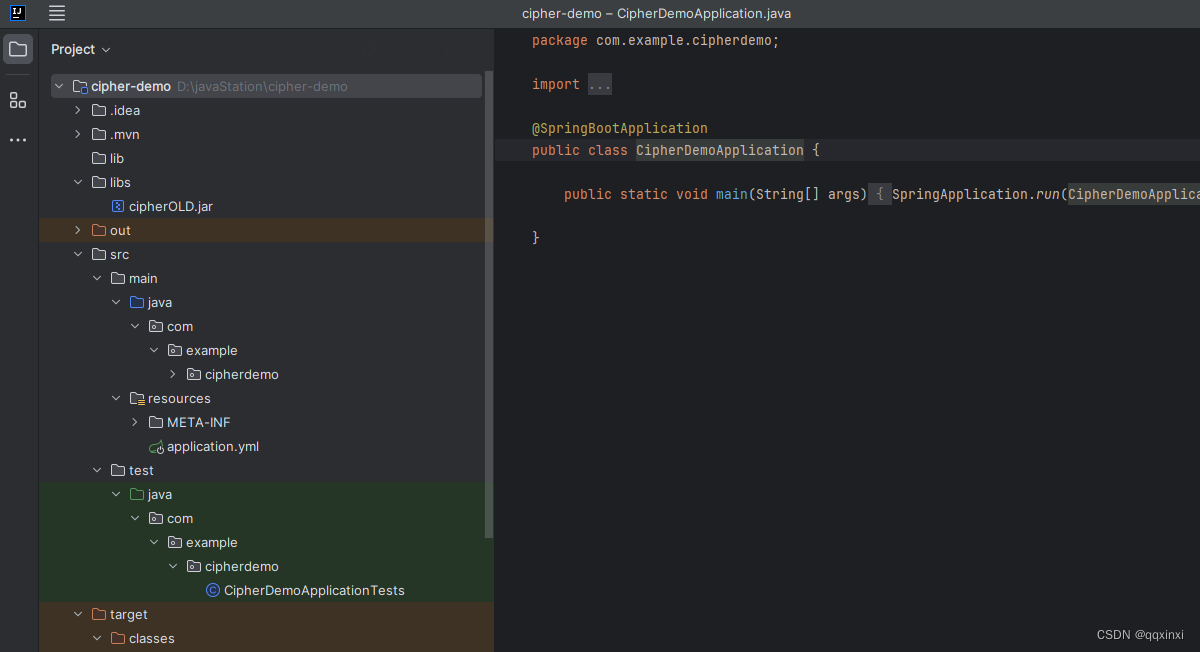Viewport: 1200px width, 652px height.
Task: Click the example package icon under test
Action: click(175, 542)
